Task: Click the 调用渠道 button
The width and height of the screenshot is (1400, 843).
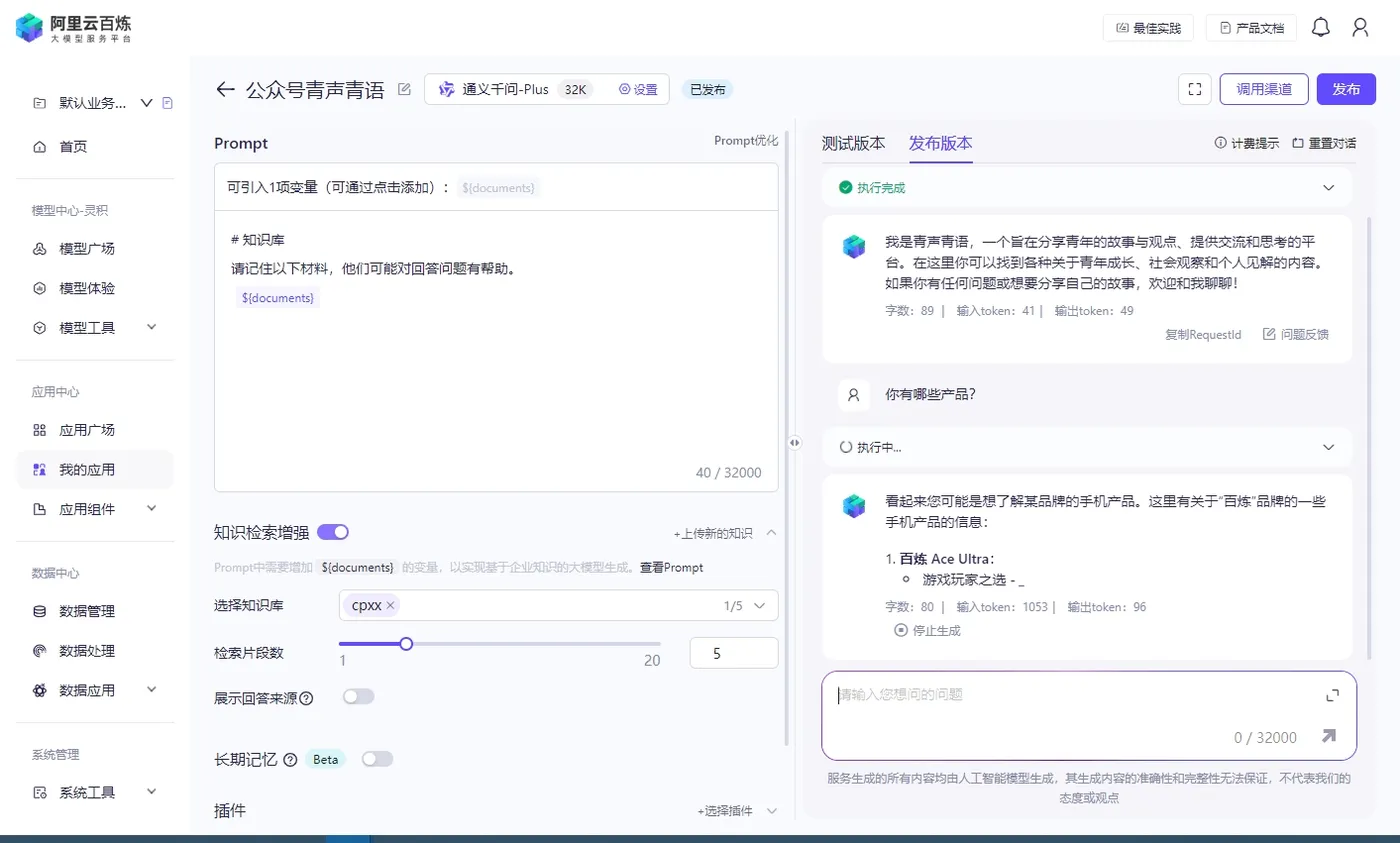Action: click(1264, 89)
